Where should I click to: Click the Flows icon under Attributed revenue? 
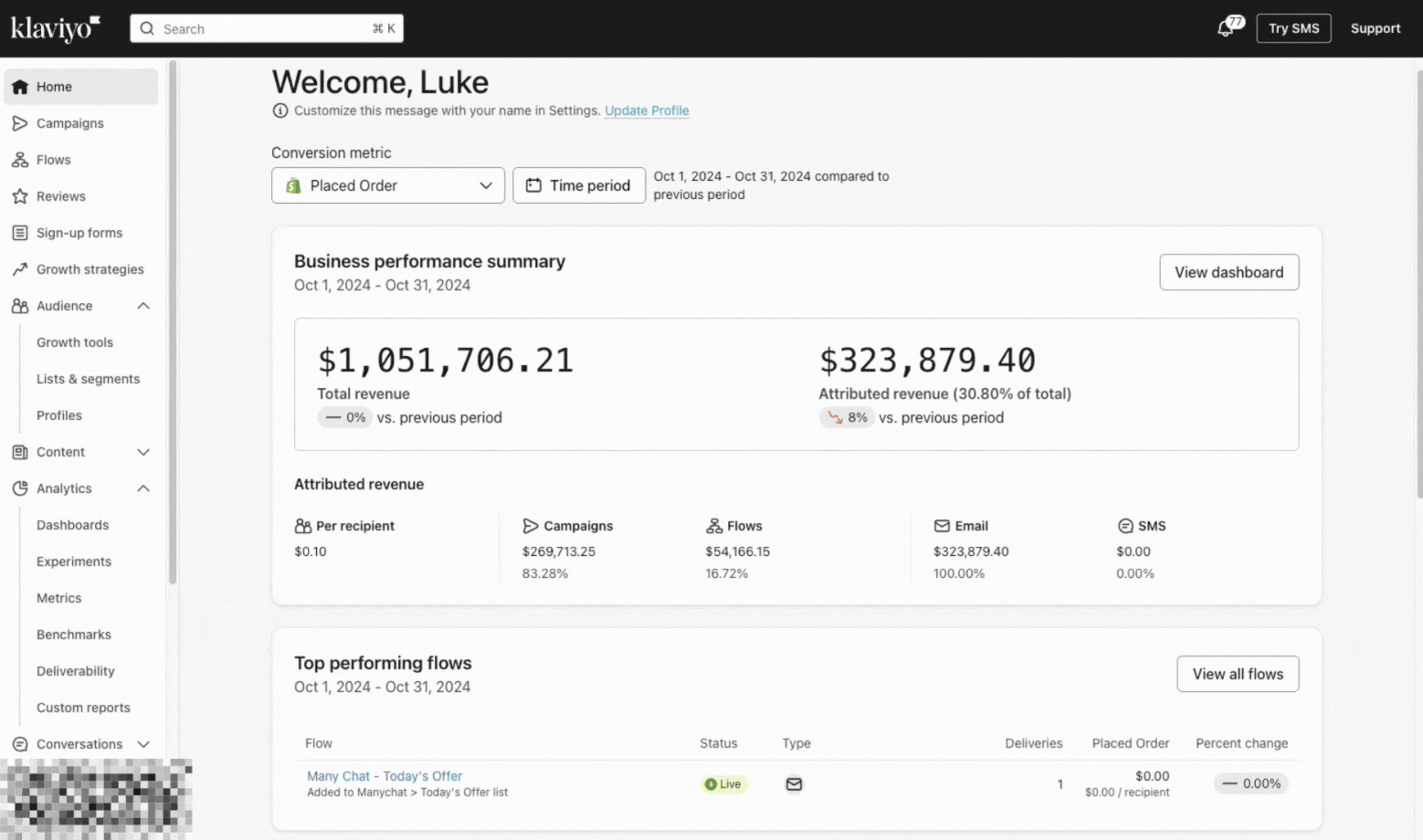[714, 526]
